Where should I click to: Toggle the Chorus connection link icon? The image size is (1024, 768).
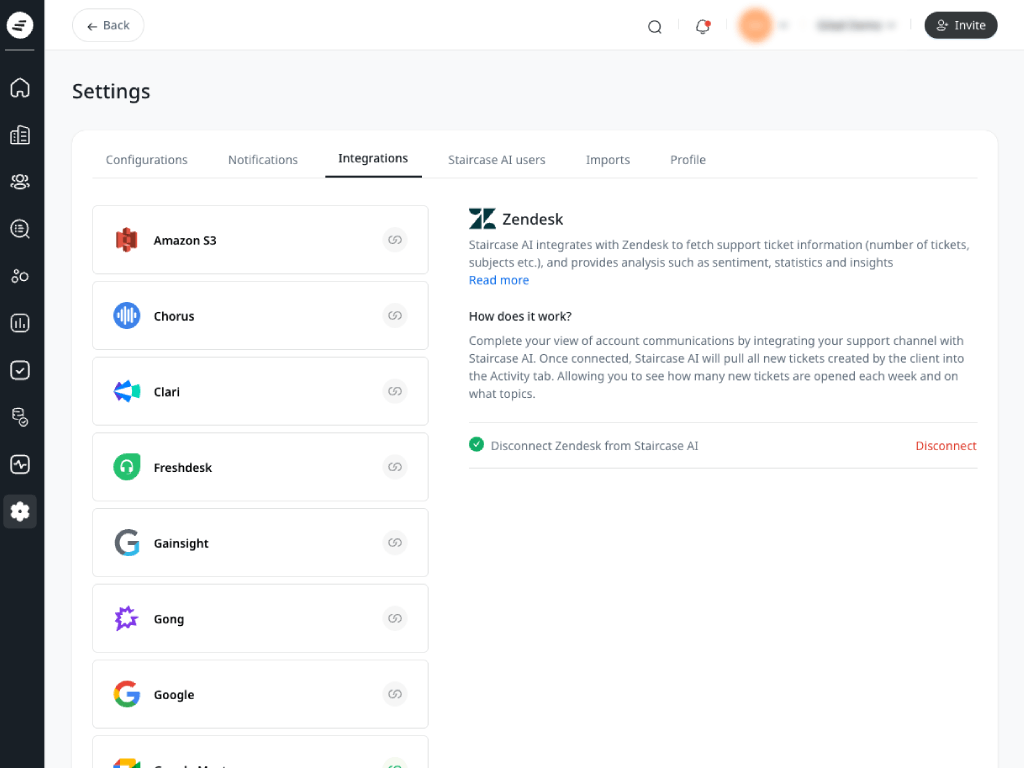395,316
